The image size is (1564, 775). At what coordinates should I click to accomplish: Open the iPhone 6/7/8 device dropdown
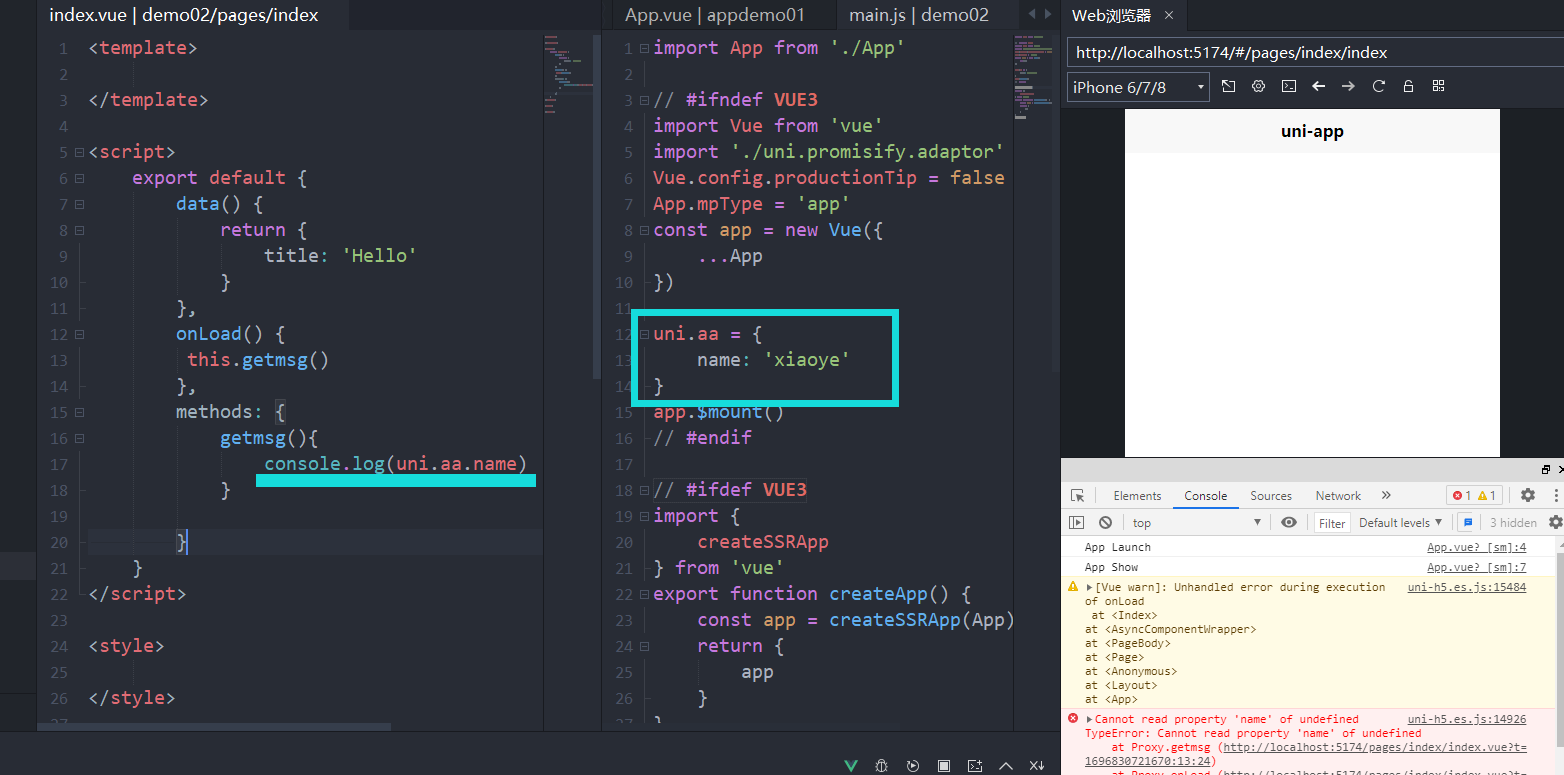coord(1138,87)
